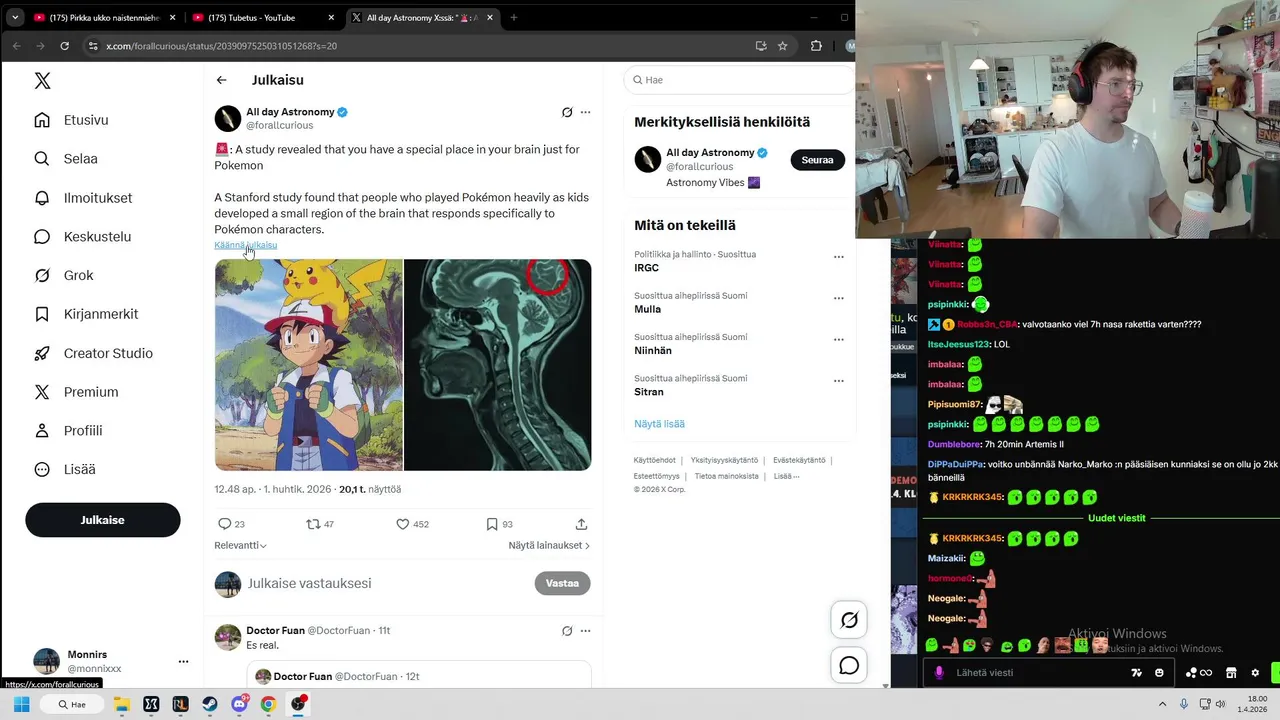
Task: Open Premium page
Action: coord(77,392)
